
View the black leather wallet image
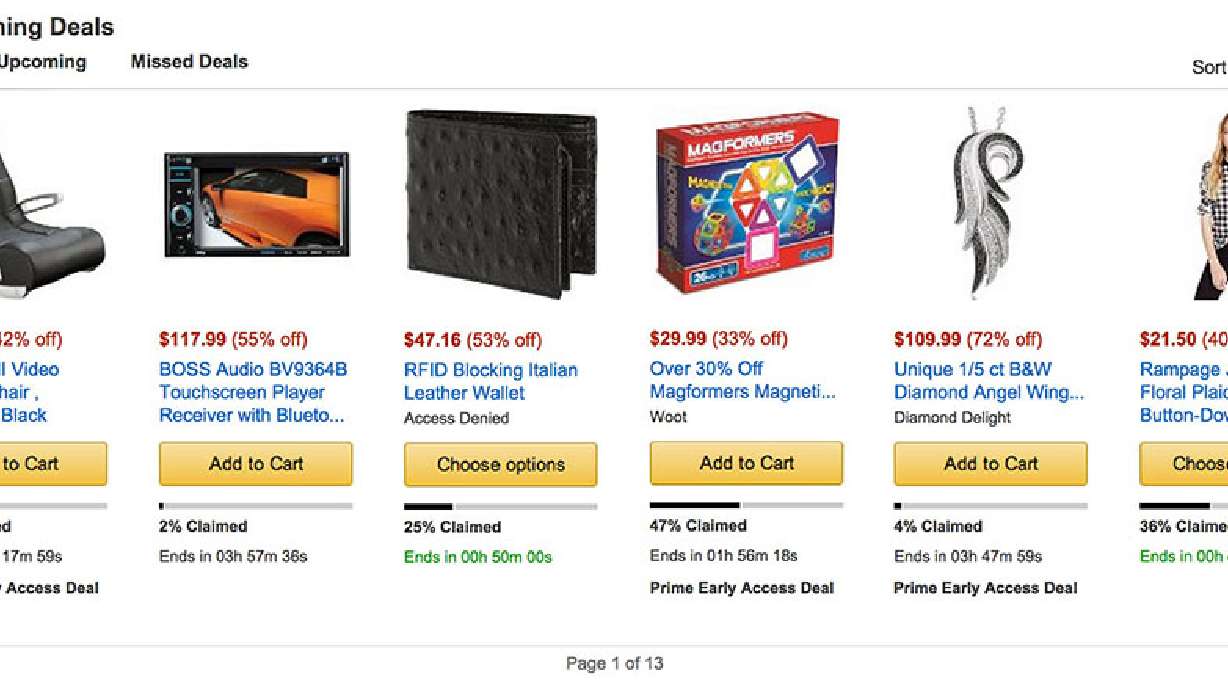500,200
